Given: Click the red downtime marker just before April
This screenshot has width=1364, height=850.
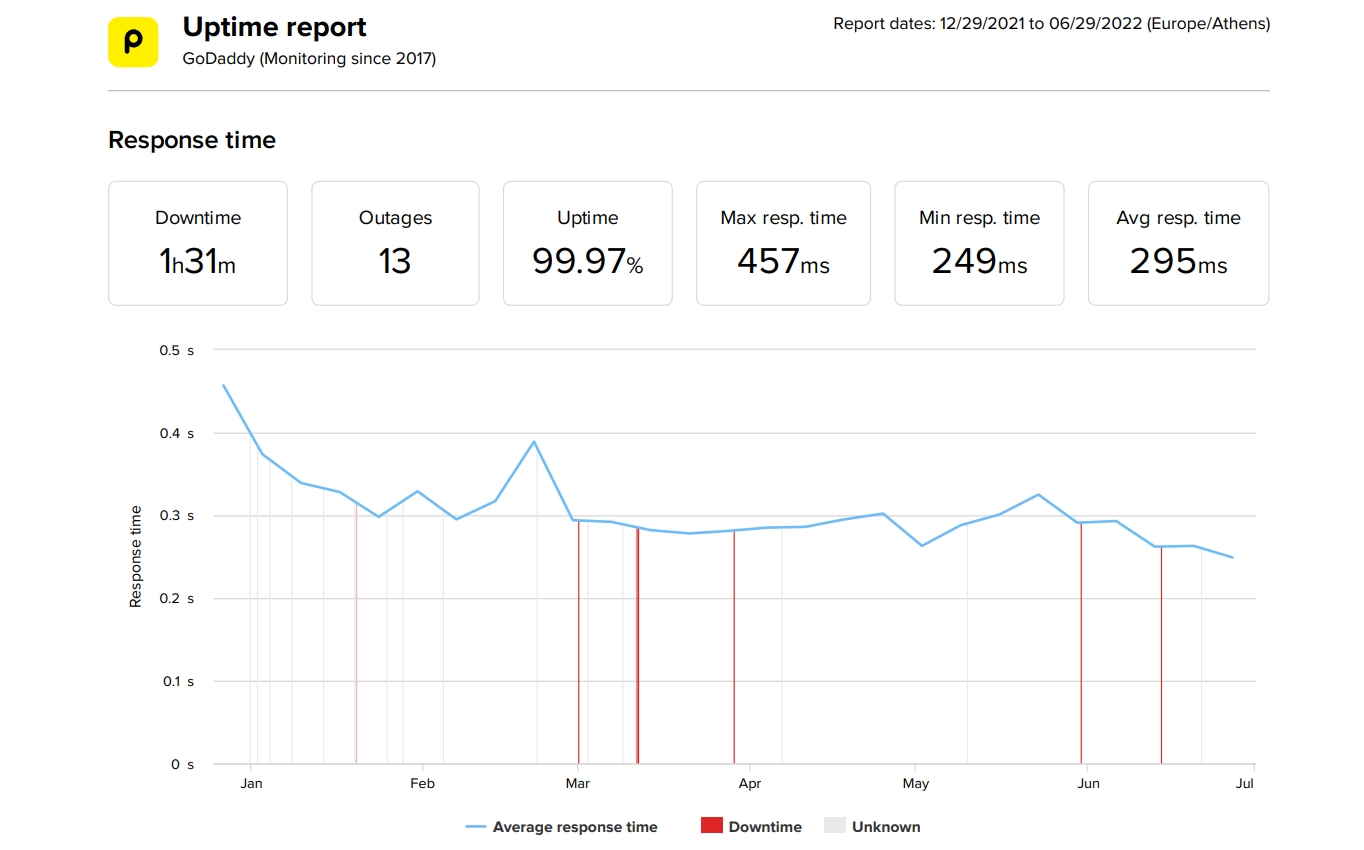Looking at the screenshot, I should point(734,647).
